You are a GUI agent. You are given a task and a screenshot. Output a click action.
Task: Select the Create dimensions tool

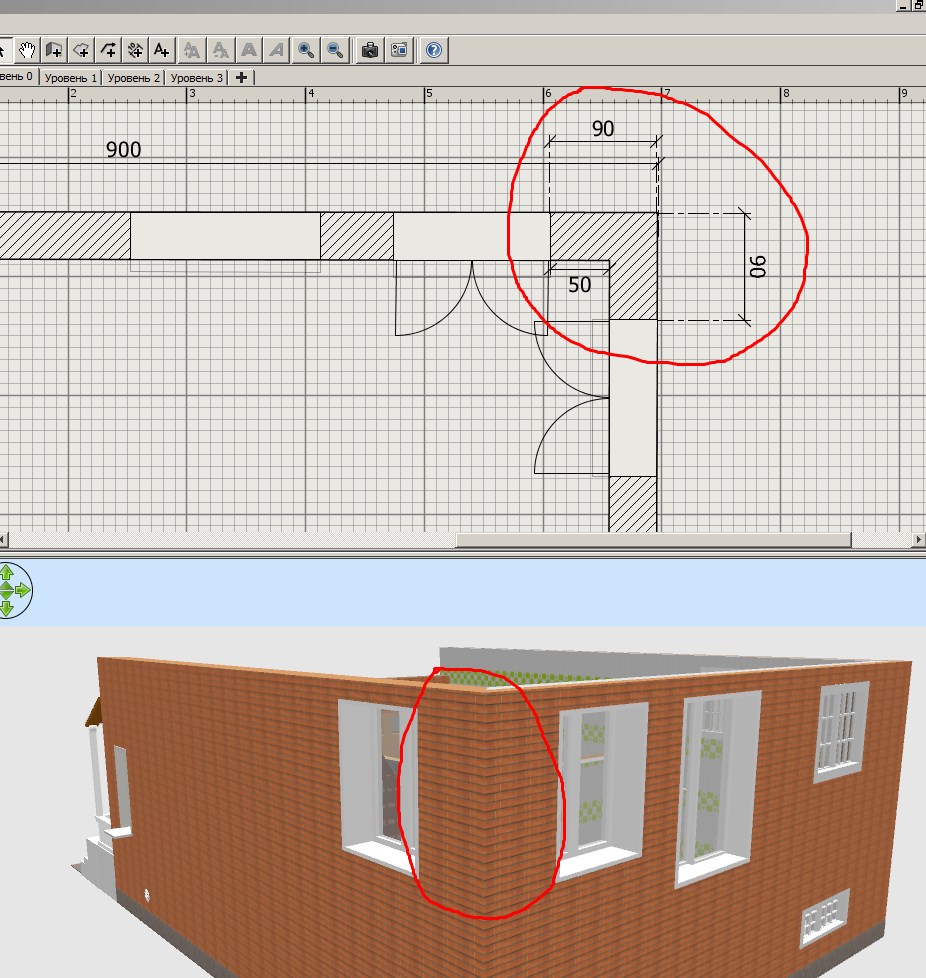pyautogui.click(x=135, y=50)
